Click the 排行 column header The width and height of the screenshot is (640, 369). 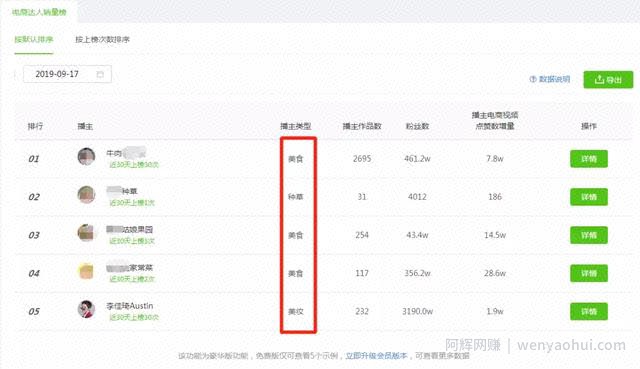click(35, 126)
